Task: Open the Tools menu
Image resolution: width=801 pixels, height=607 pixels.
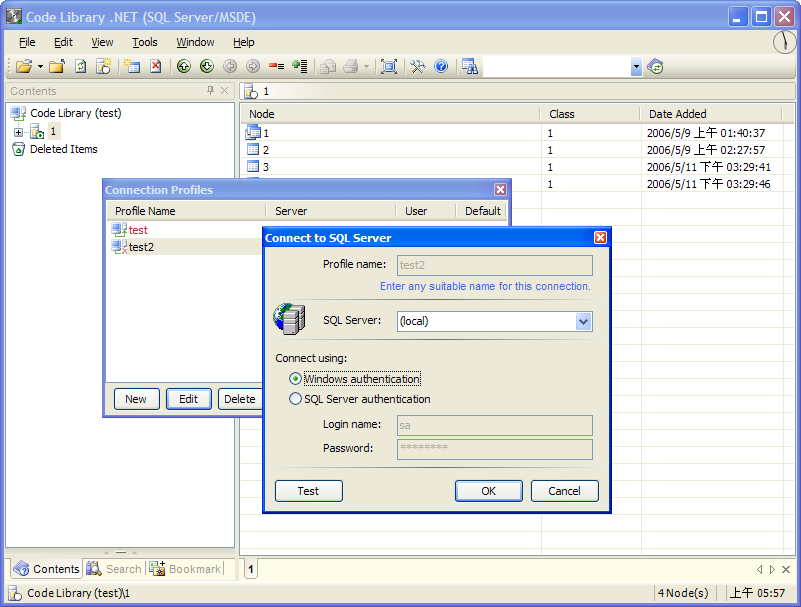Action: coord(145,42)
